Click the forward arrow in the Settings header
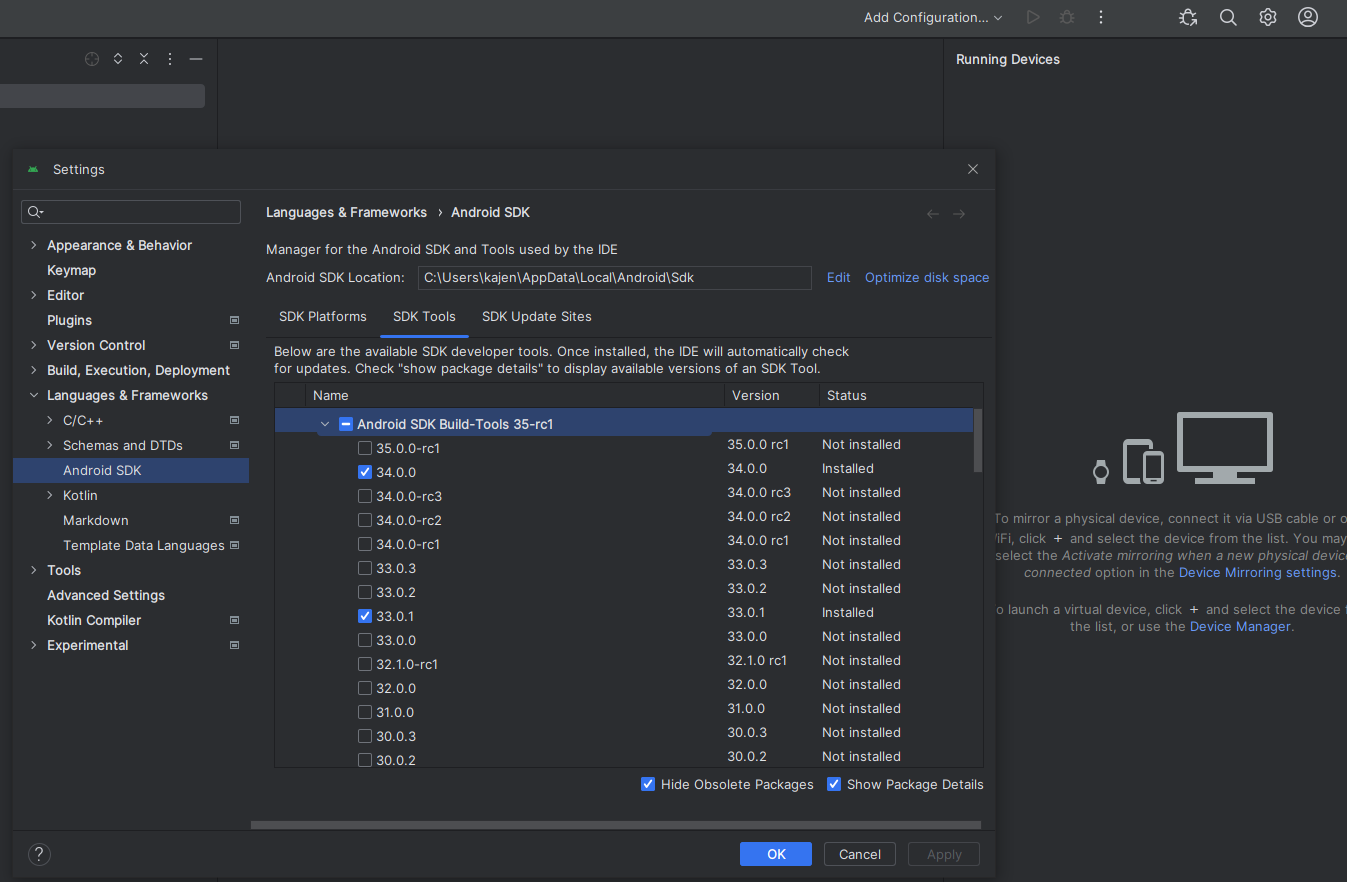This screenshot has width=1347, height=882. click(959, 213)
